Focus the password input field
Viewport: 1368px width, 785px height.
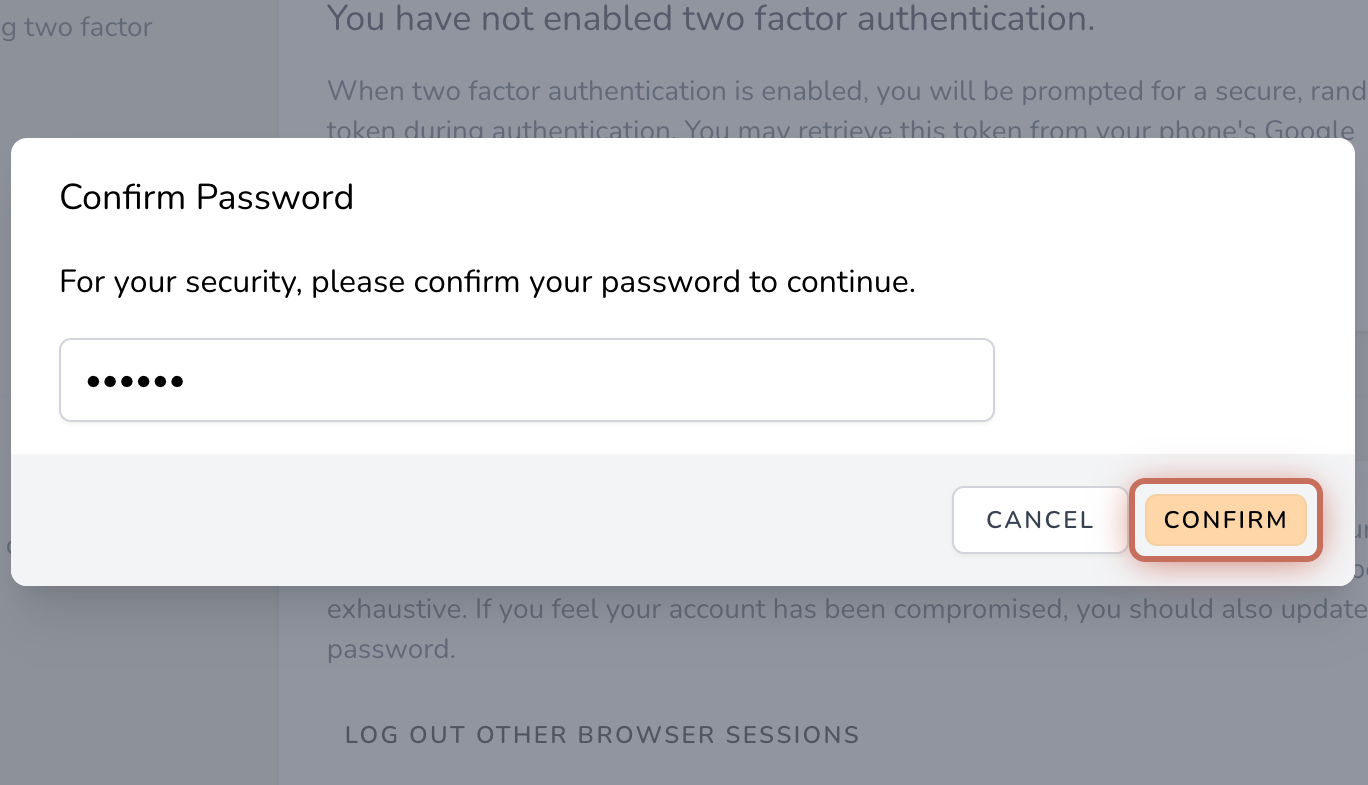point(526,380)
